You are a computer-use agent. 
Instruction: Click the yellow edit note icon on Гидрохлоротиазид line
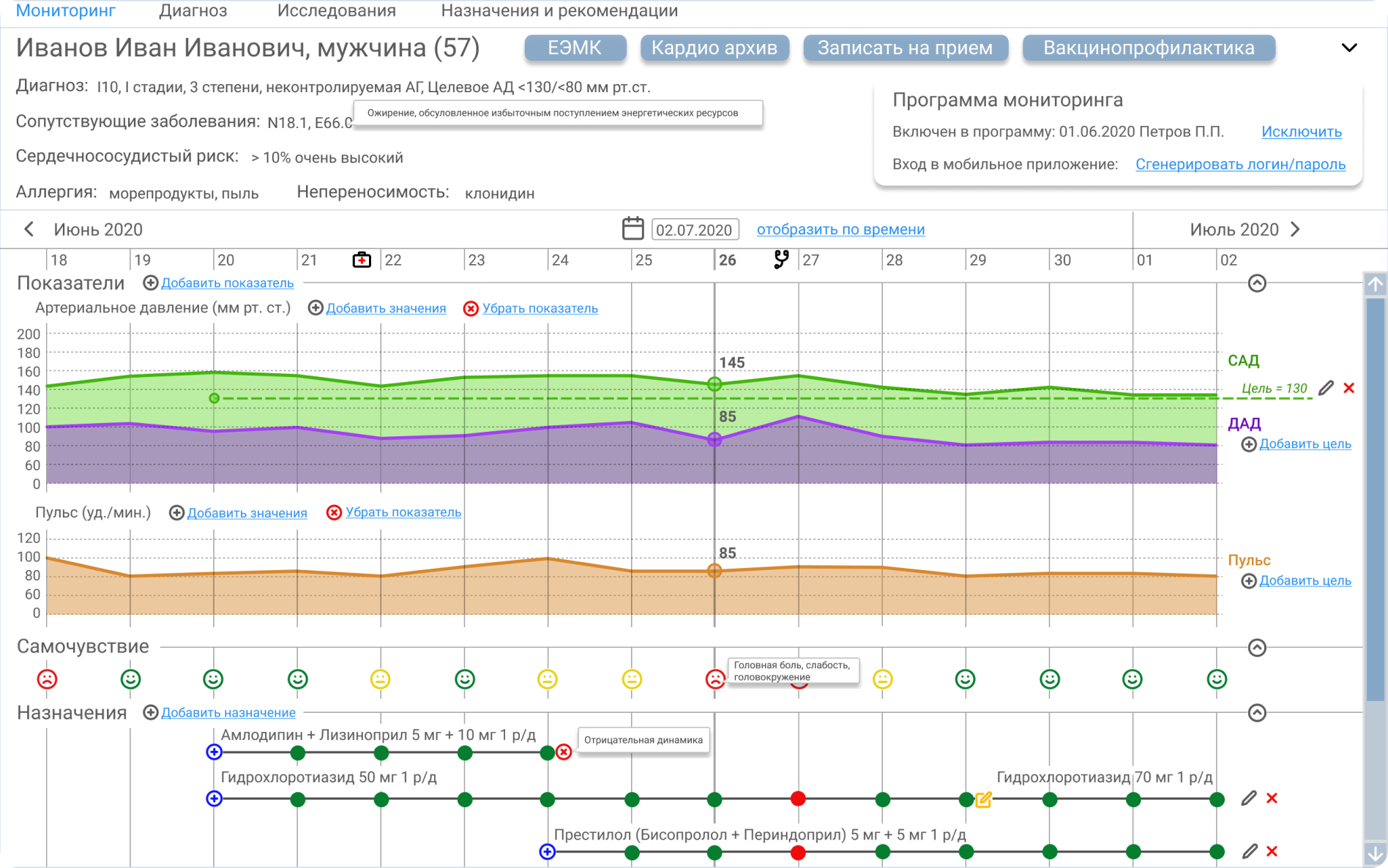tap(984, 799)
